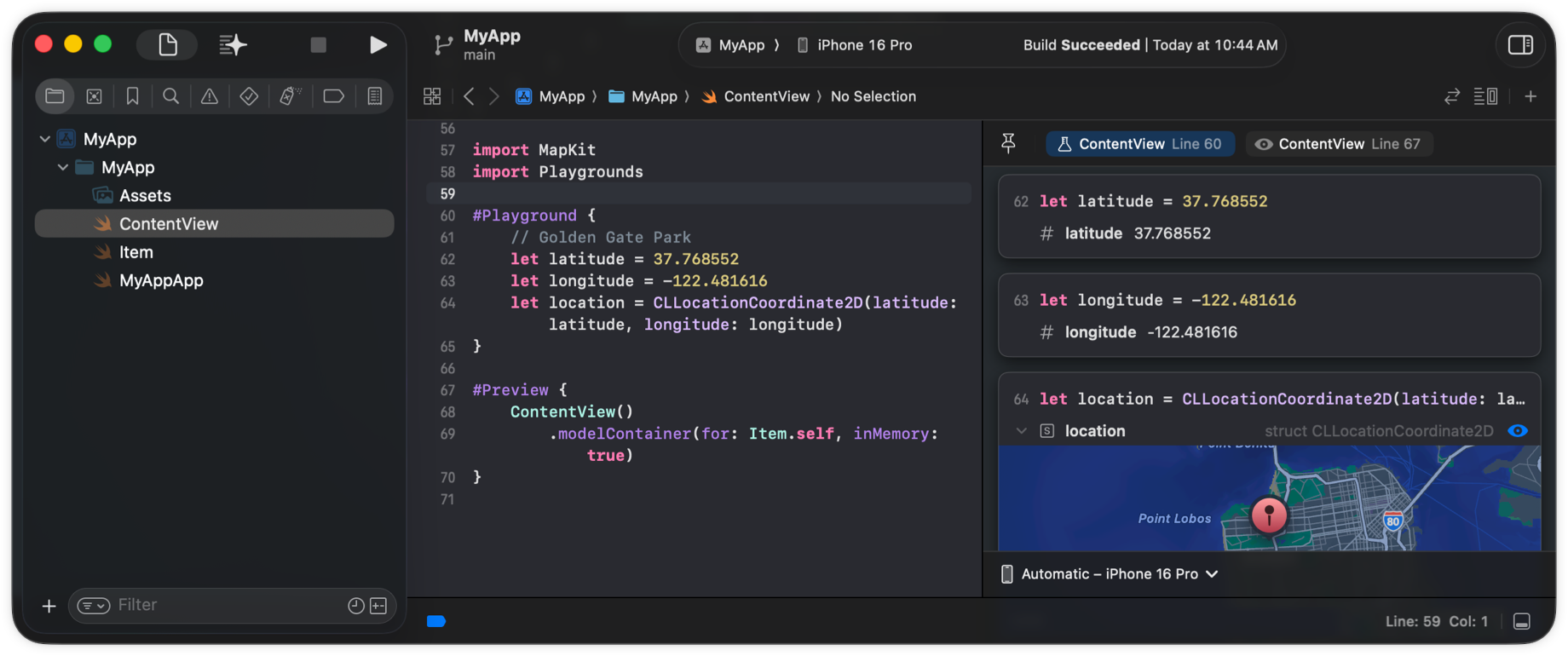Viewport: 1568px width, 656px height.
Task: Collapse the MyApp project root
Action: click(x=44, y=139)
